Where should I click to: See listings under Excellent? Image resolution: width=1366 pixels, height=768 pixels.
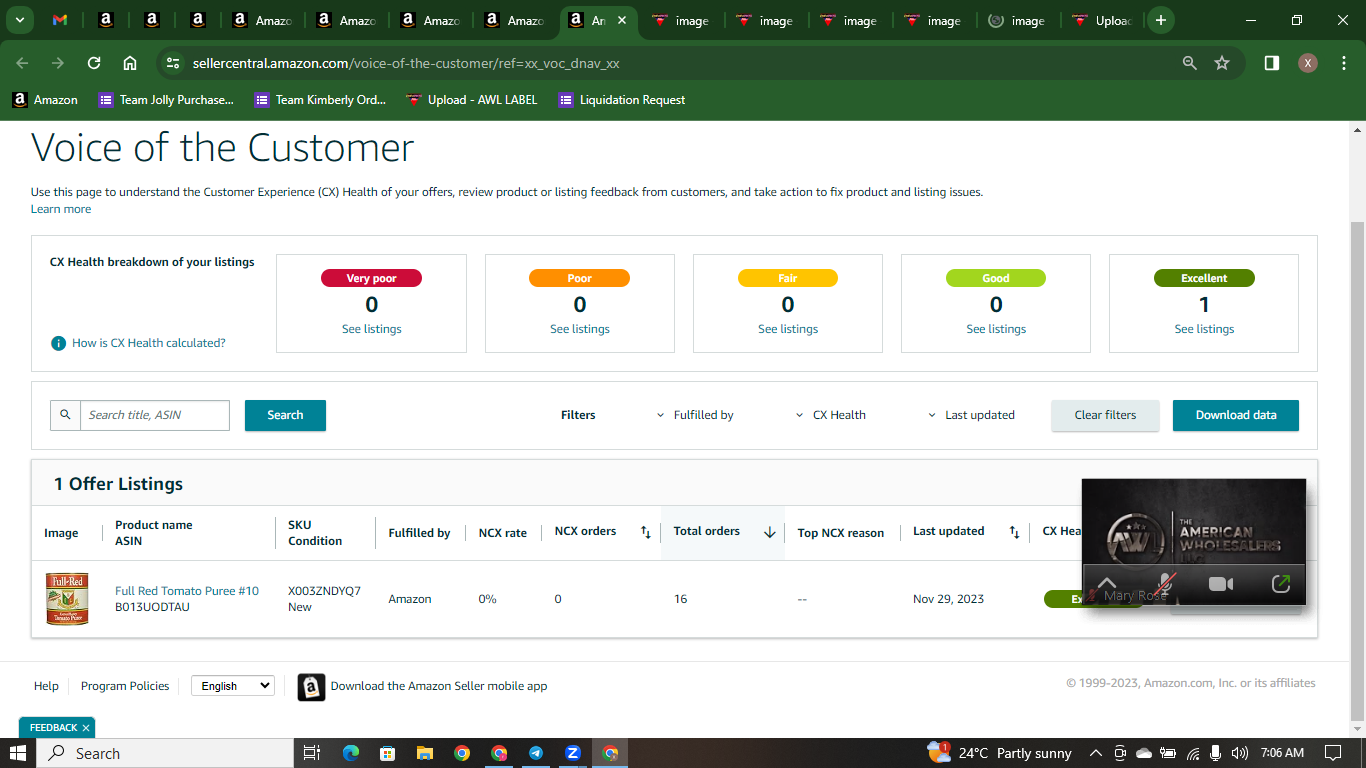(1204, 329)
